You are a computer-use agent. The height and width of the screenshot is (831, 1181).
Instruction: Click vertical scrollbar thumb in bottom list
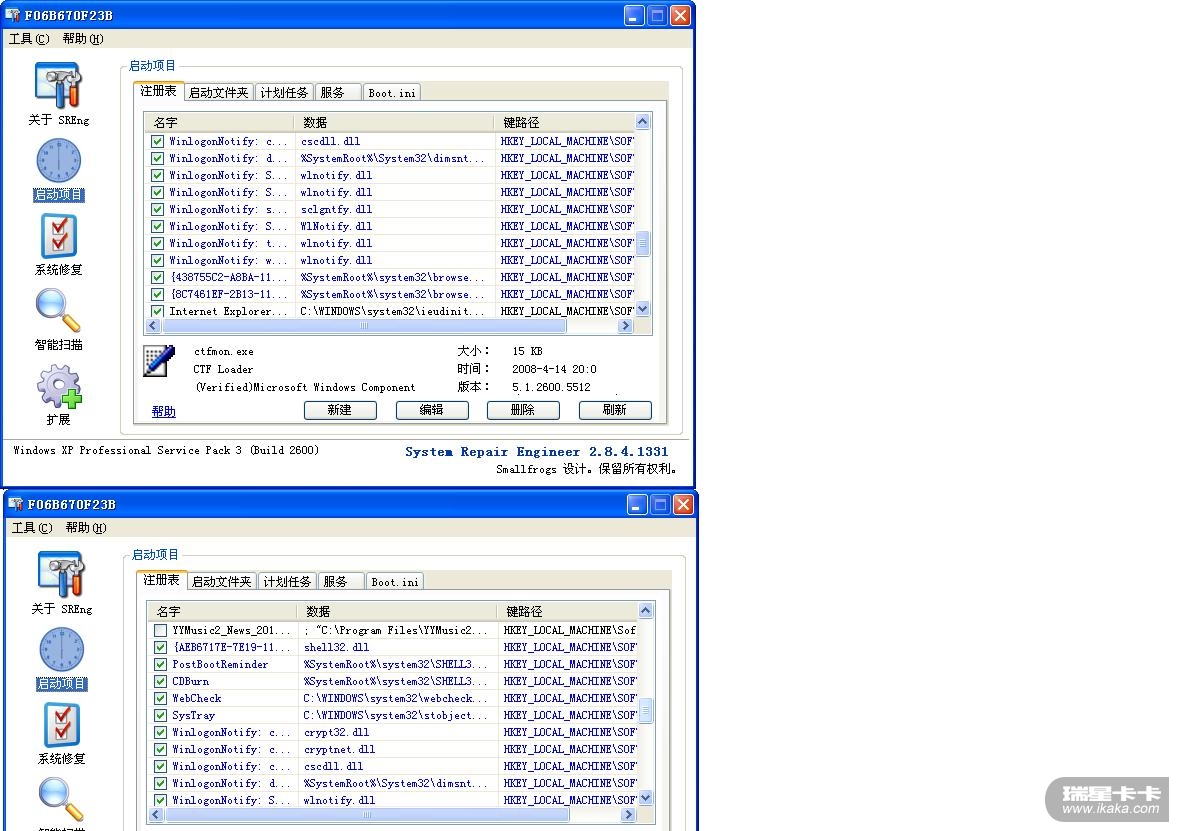coord(645,710)
